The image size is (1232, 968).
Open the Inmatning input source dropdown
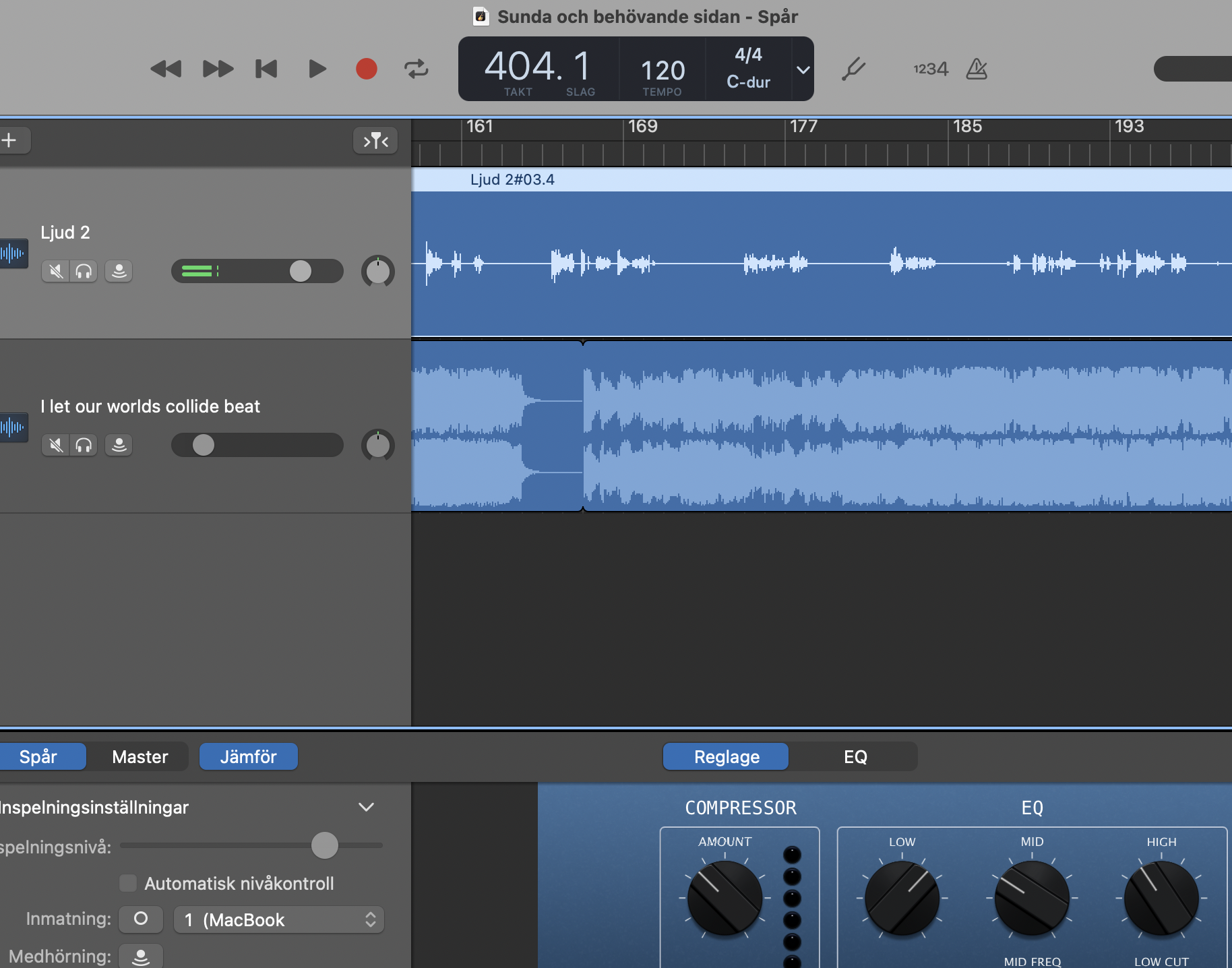(x=279, y=919)
